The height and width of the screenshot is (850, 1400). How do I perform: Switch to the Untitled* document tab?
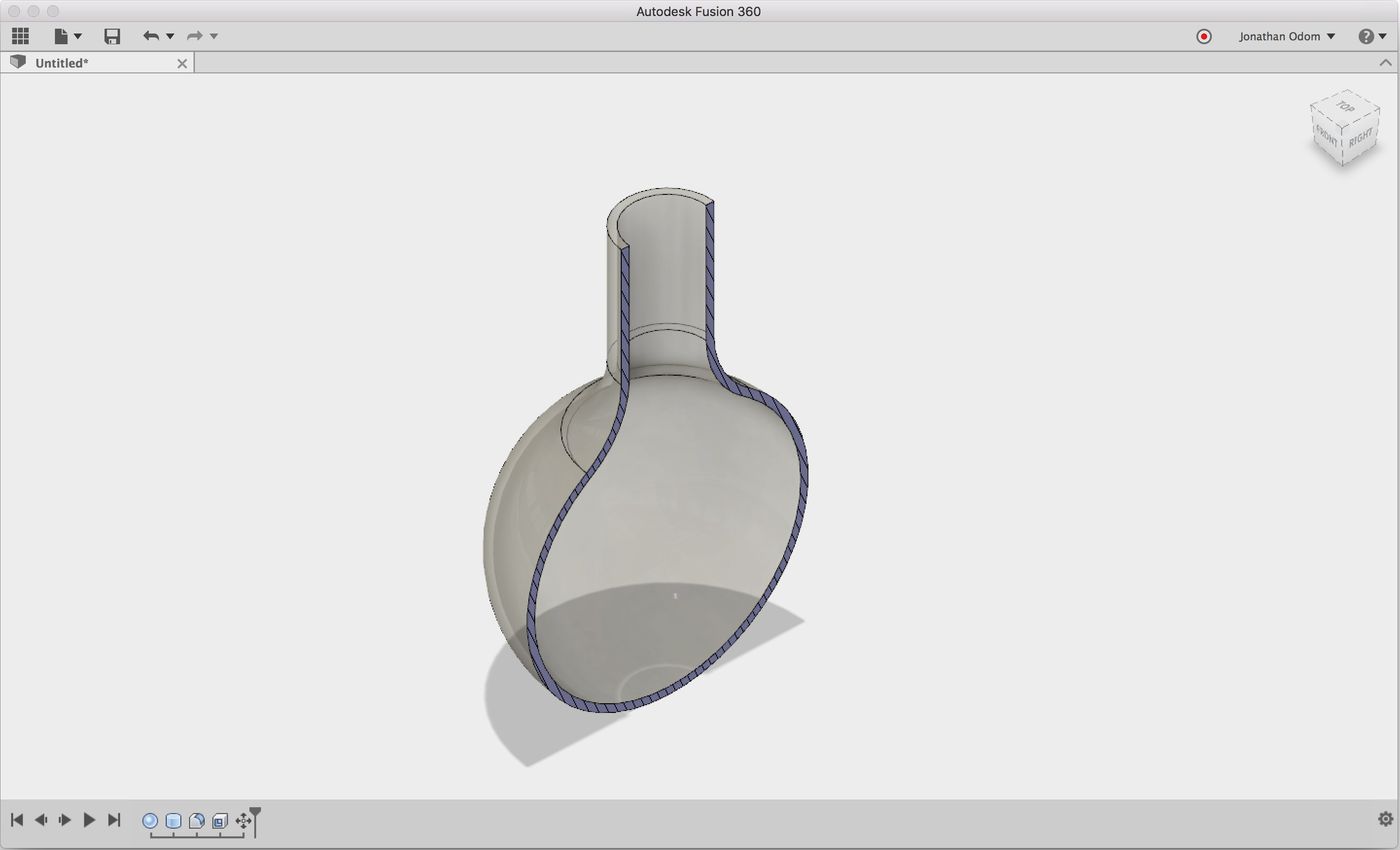point(97,63)
